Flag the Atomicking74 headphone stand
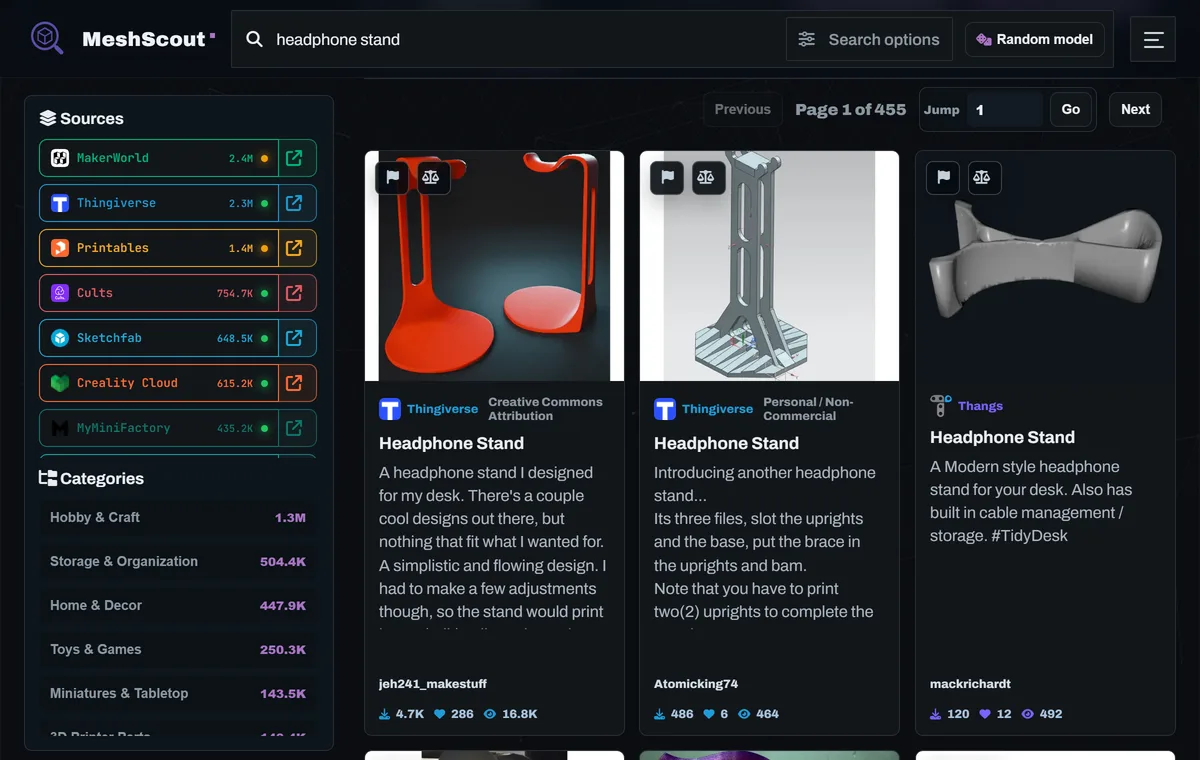Image resolution: width=1200 pixels, height=760 pixels. pyautogui.click(x=667, y=177)
